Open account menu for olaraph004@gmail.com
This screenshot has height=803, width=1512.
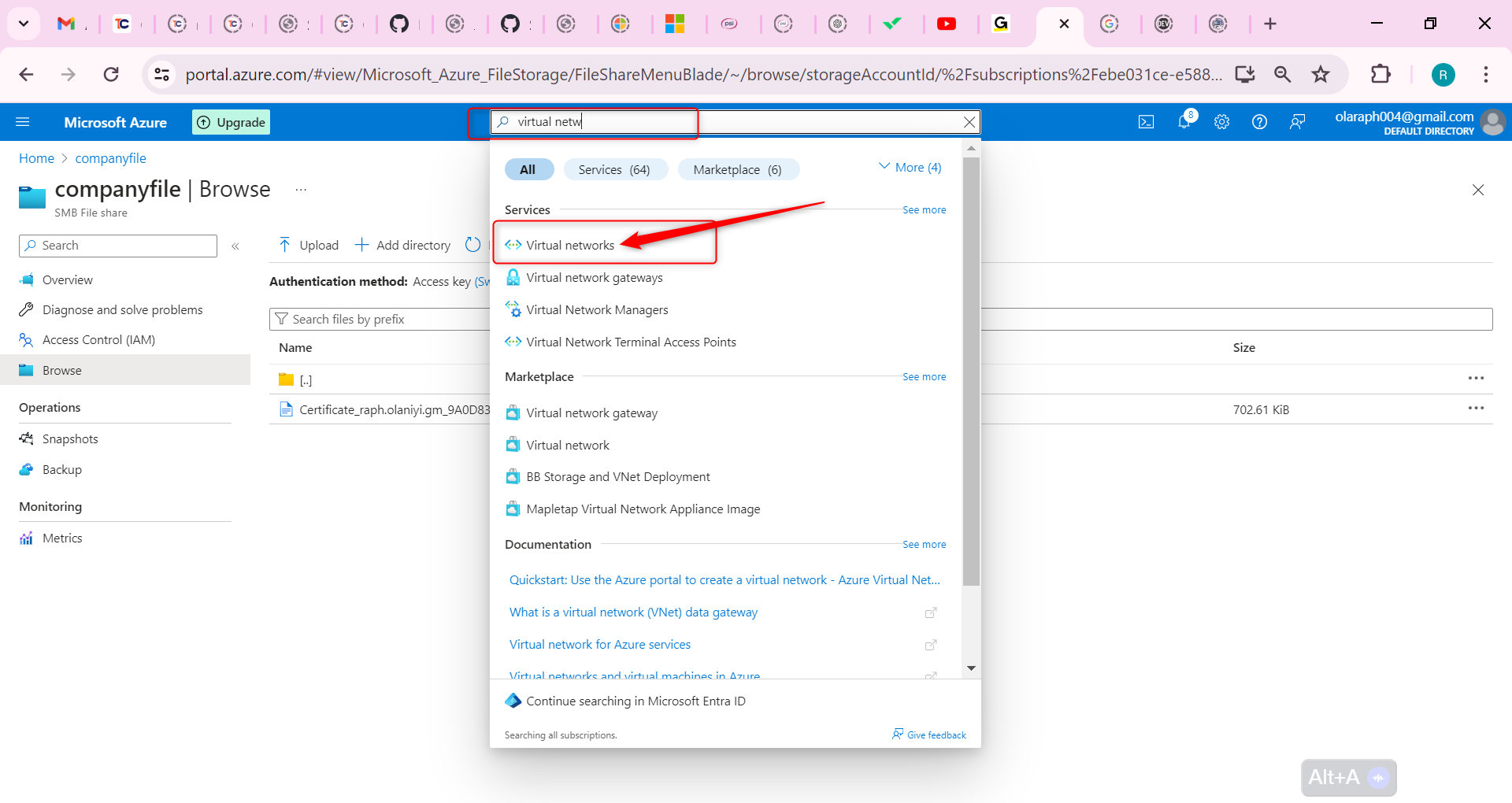click(x=1421, y=122)
